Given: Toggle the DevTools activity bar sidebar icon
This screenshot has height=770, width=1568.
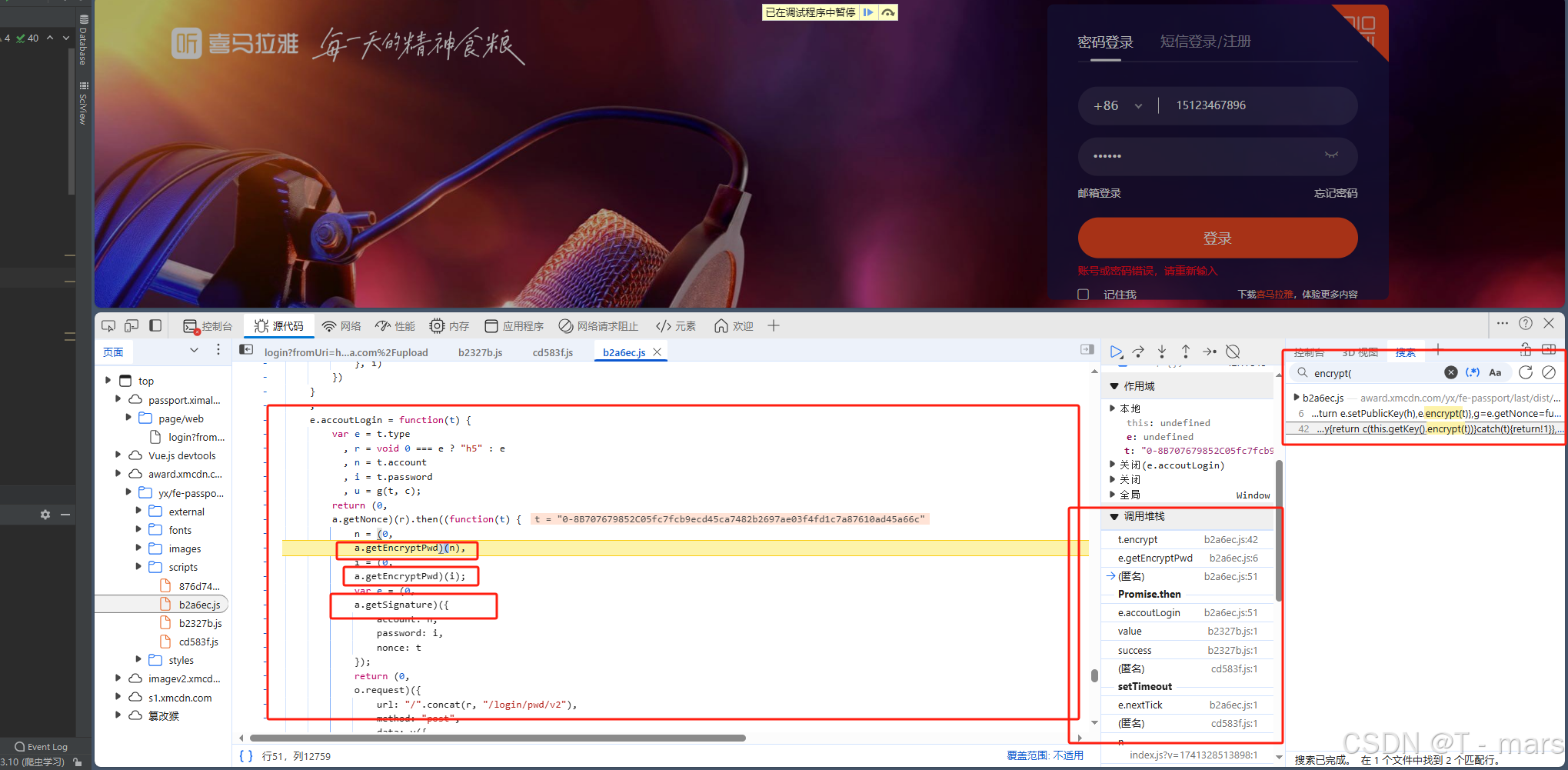Looking at the screenshot, I should [x=155, y=326].
